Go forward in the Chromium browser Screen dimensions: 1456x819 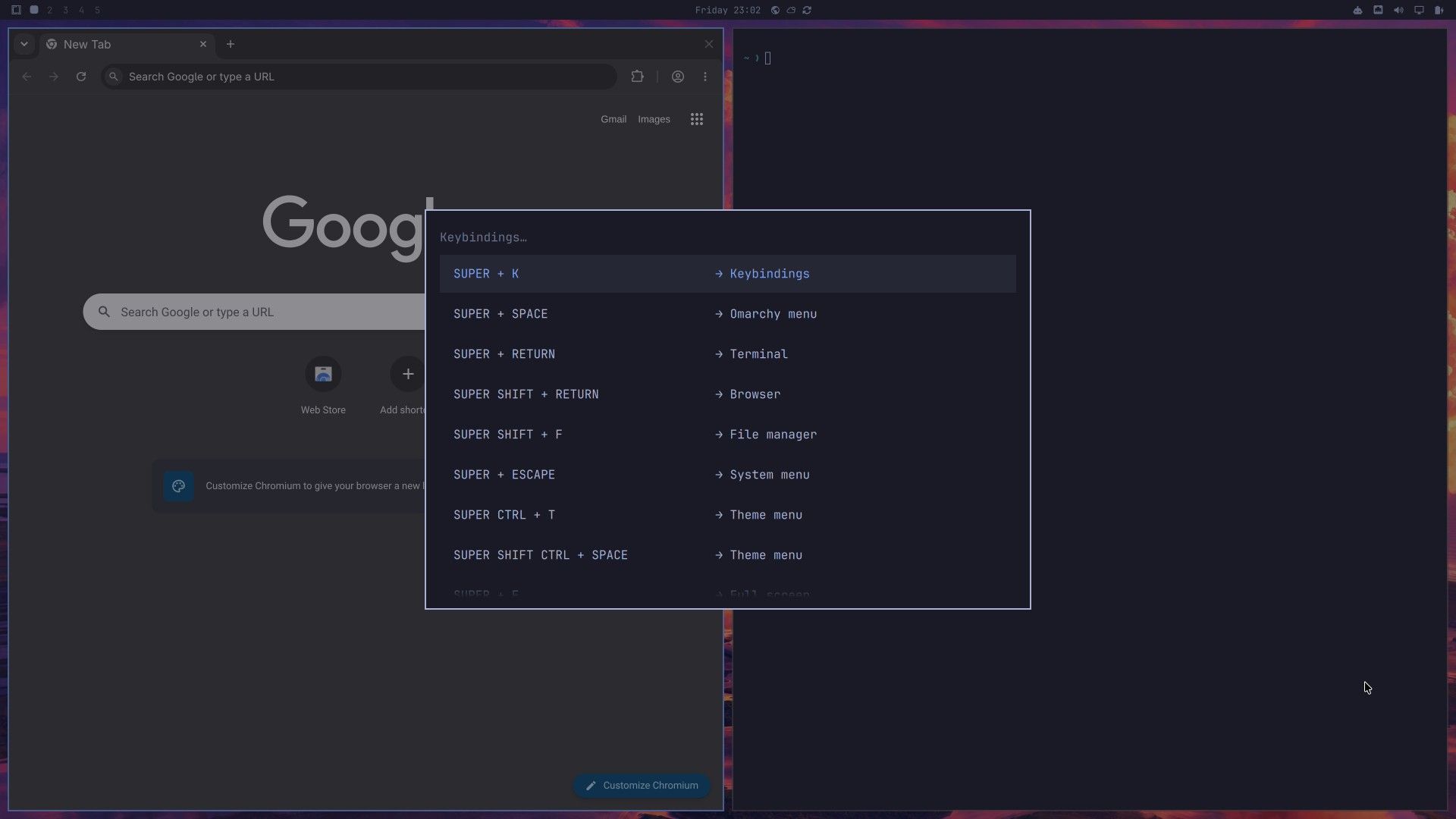click(x=54, y=77)
